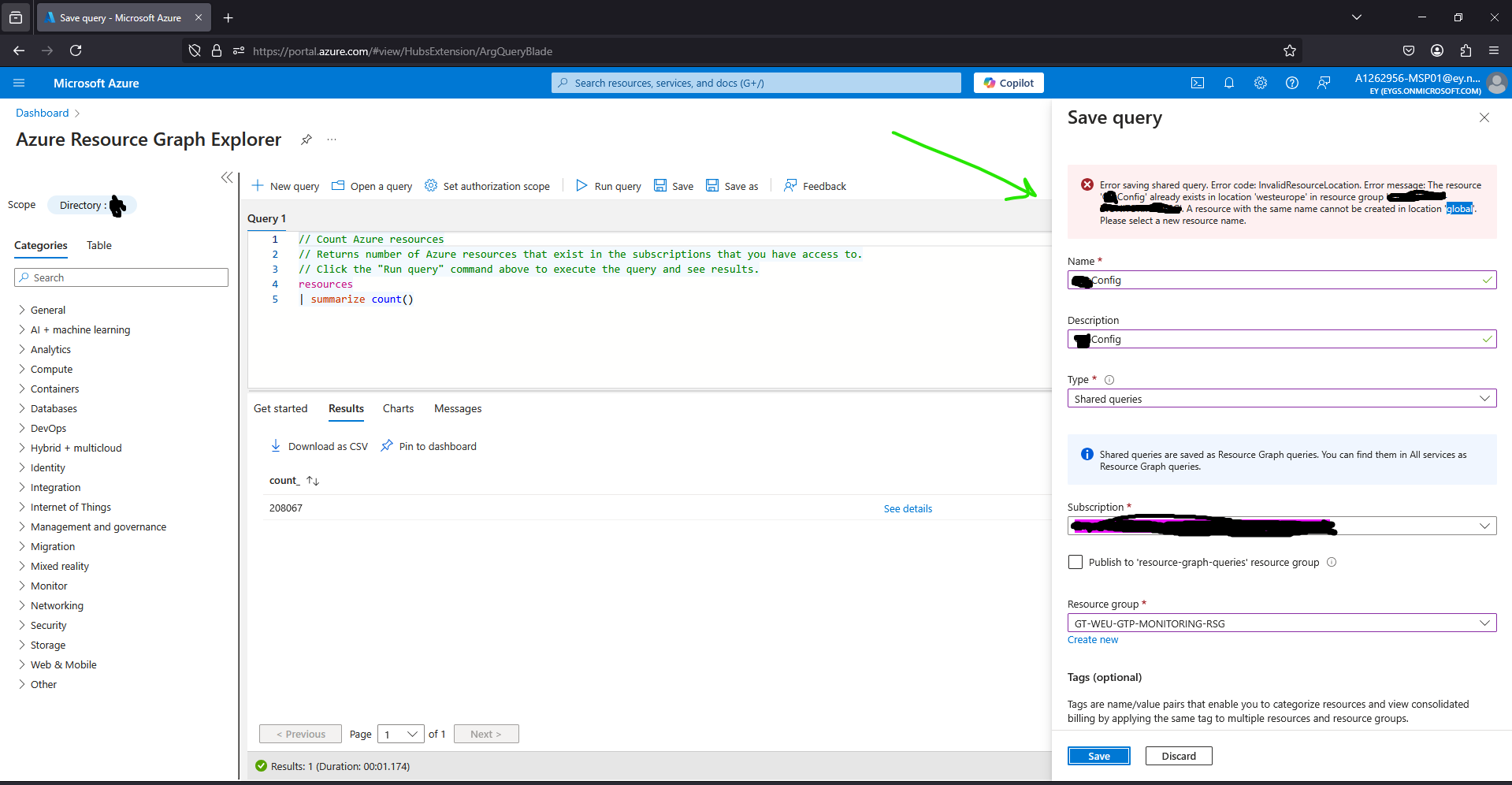Close the Save query panel
This screenshot has width=1512, height=785.
[1484, 117]
